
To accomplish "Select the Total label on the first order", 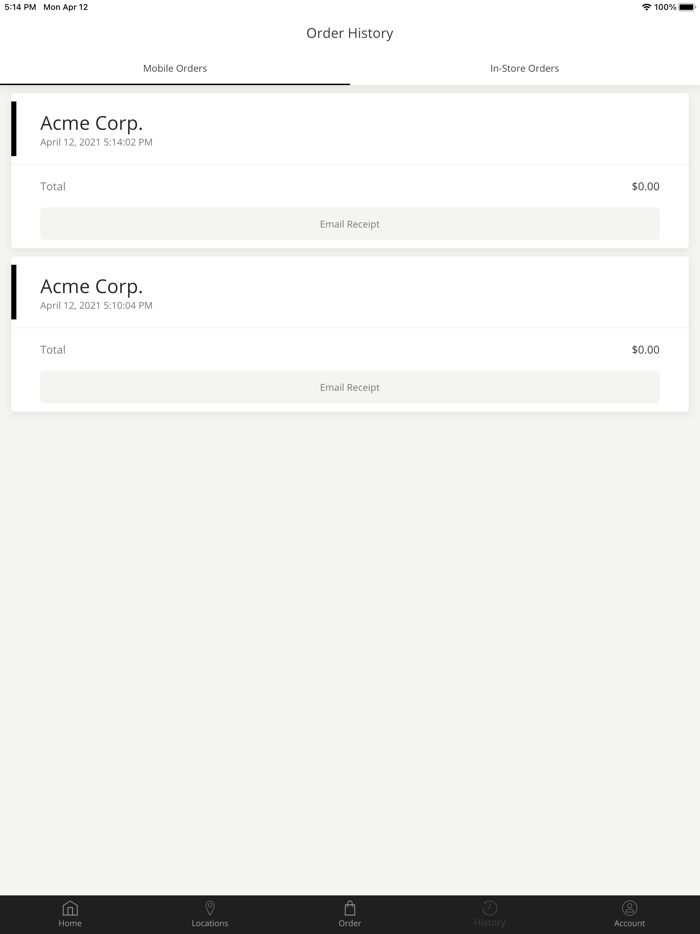I will pyautogui.click(x=53, y=186).
